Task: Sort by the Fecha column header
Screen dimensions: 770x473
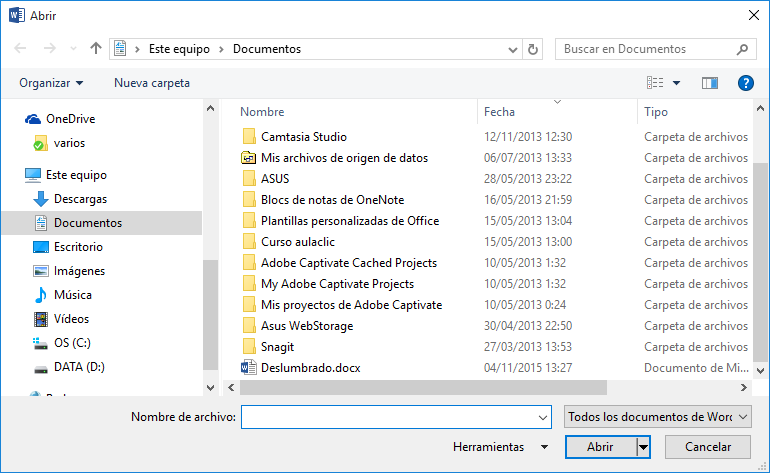Action: [x=499, y=112]
